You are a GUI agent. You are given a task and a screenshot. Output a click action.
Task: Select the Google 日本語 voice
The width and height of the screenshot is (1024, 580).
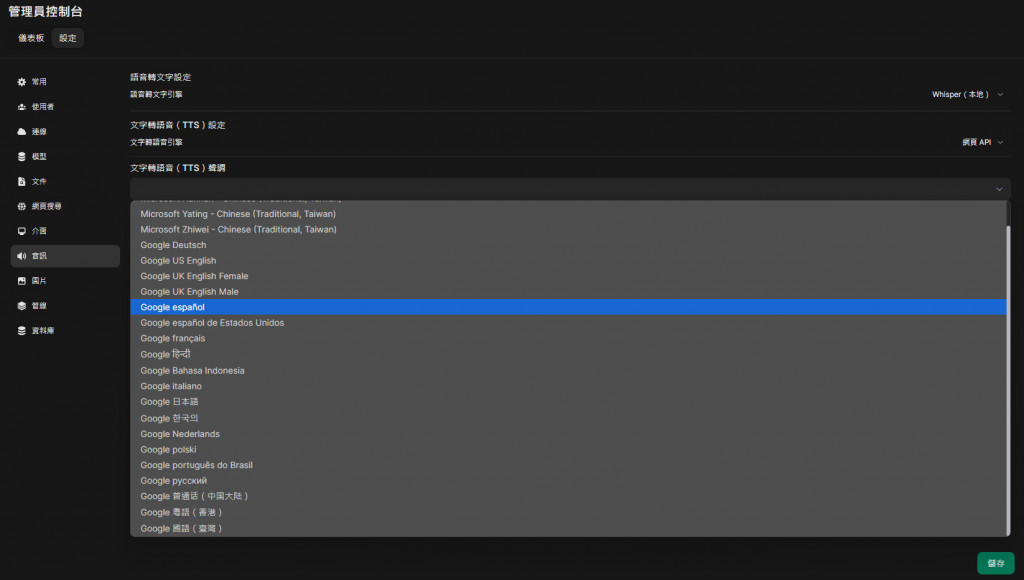(568, 402)
